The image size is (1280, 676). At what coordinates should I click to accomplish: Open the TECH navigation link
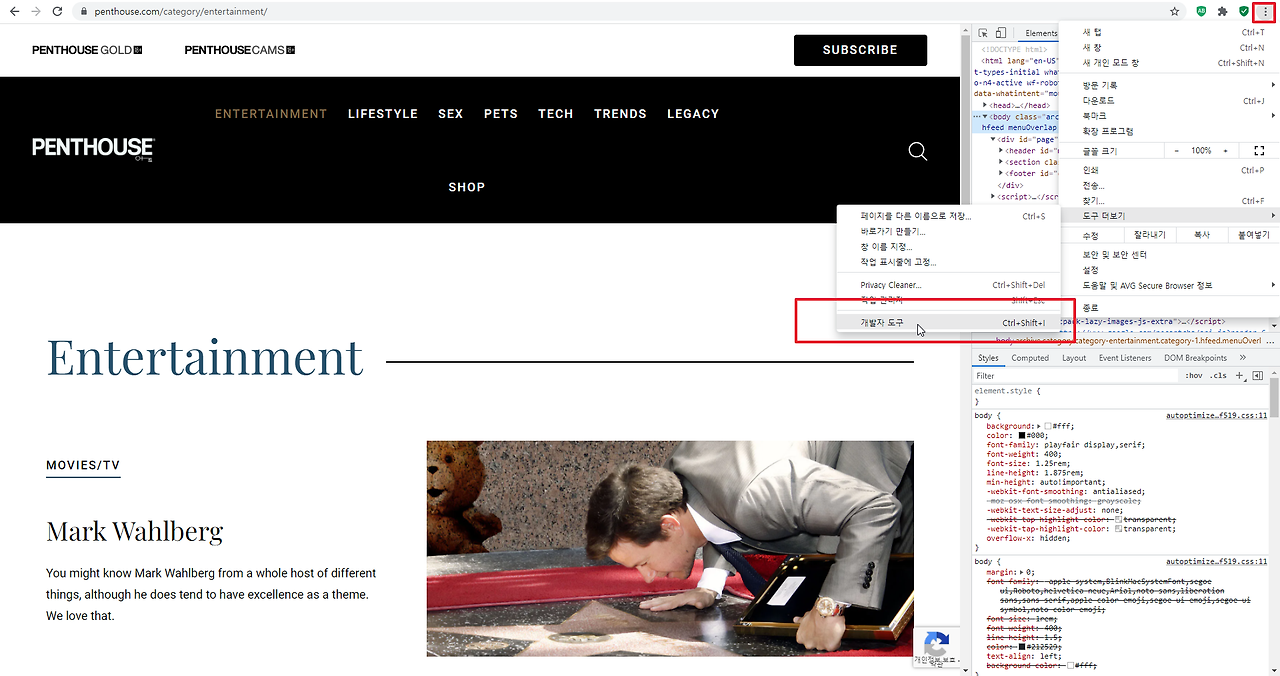[x=556, y=114]
